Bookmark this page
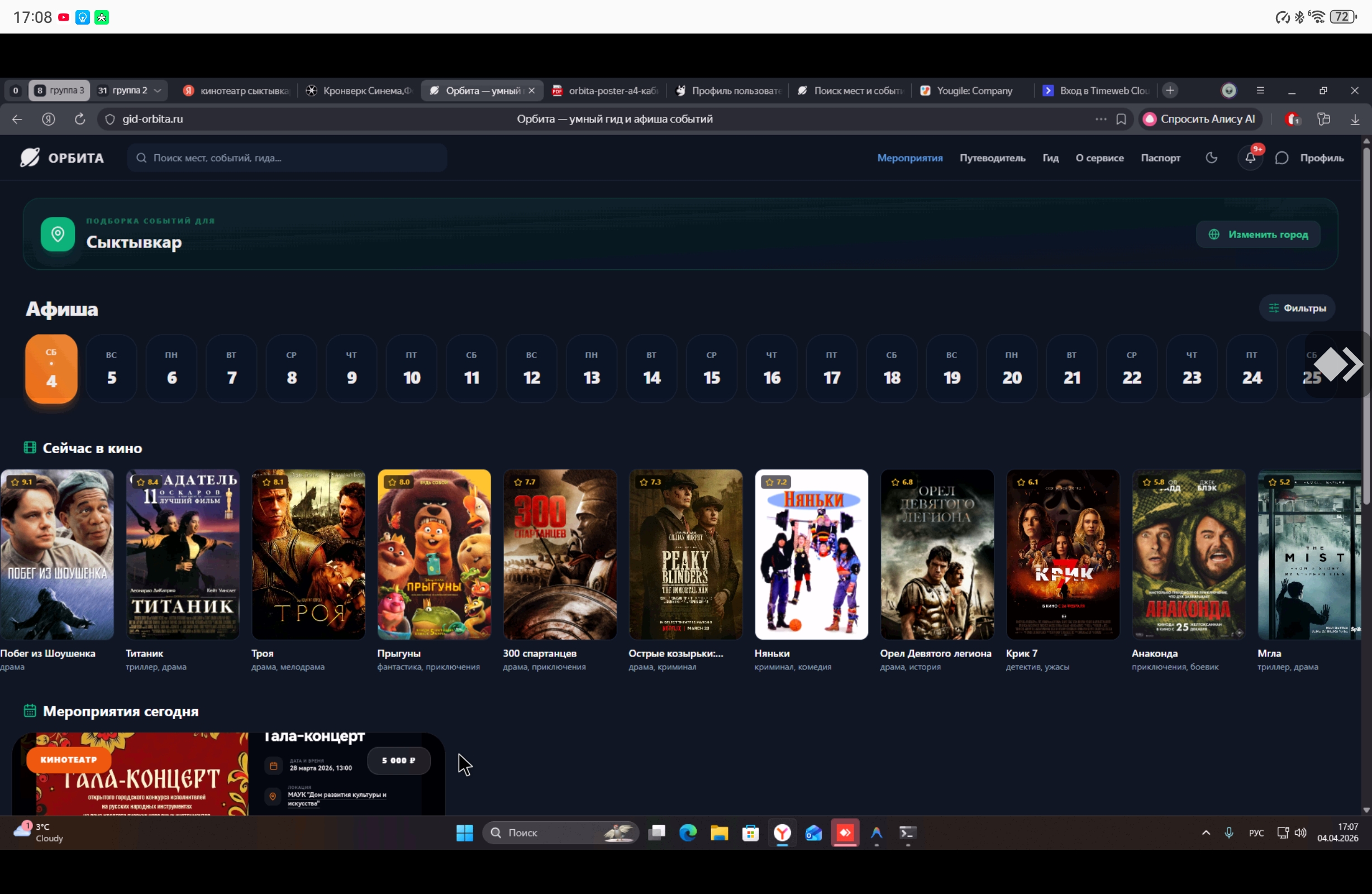This screenshot has width=1372, height=894. pyautogui.click(x=1121, y=119)
